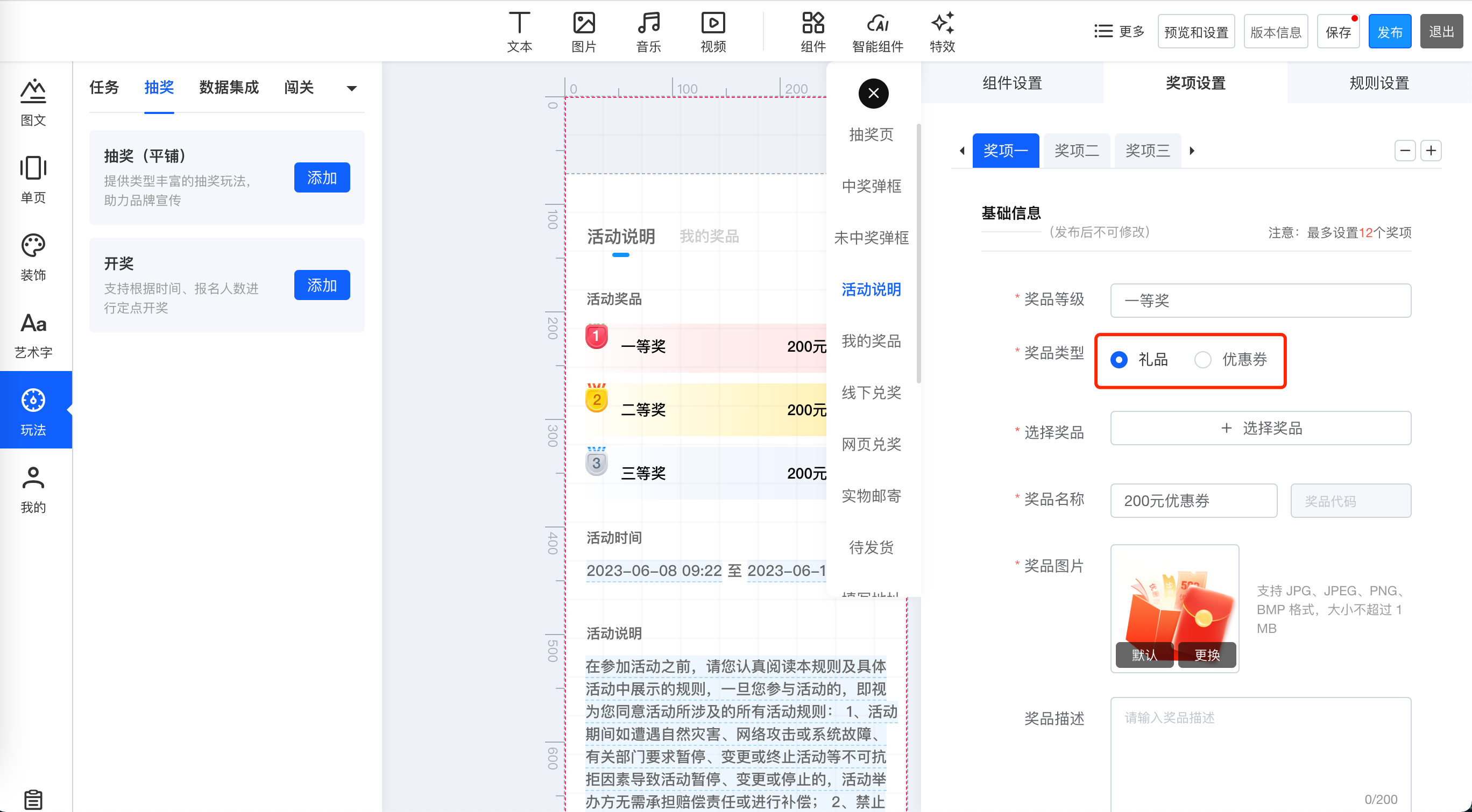
Task: Click the 奖品描述 textarea
Action: point(1260,754)
